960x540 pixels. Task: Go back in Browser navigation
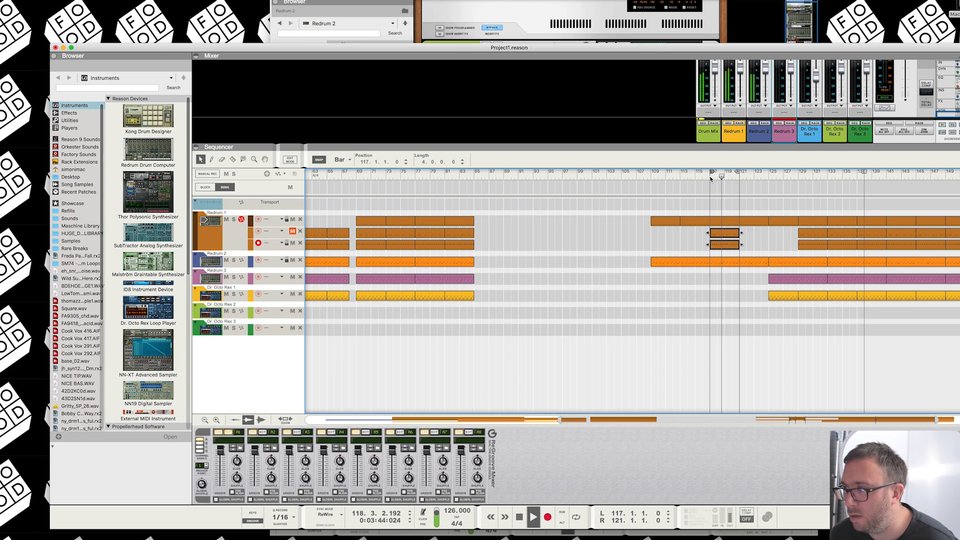[x=58, y=78]
